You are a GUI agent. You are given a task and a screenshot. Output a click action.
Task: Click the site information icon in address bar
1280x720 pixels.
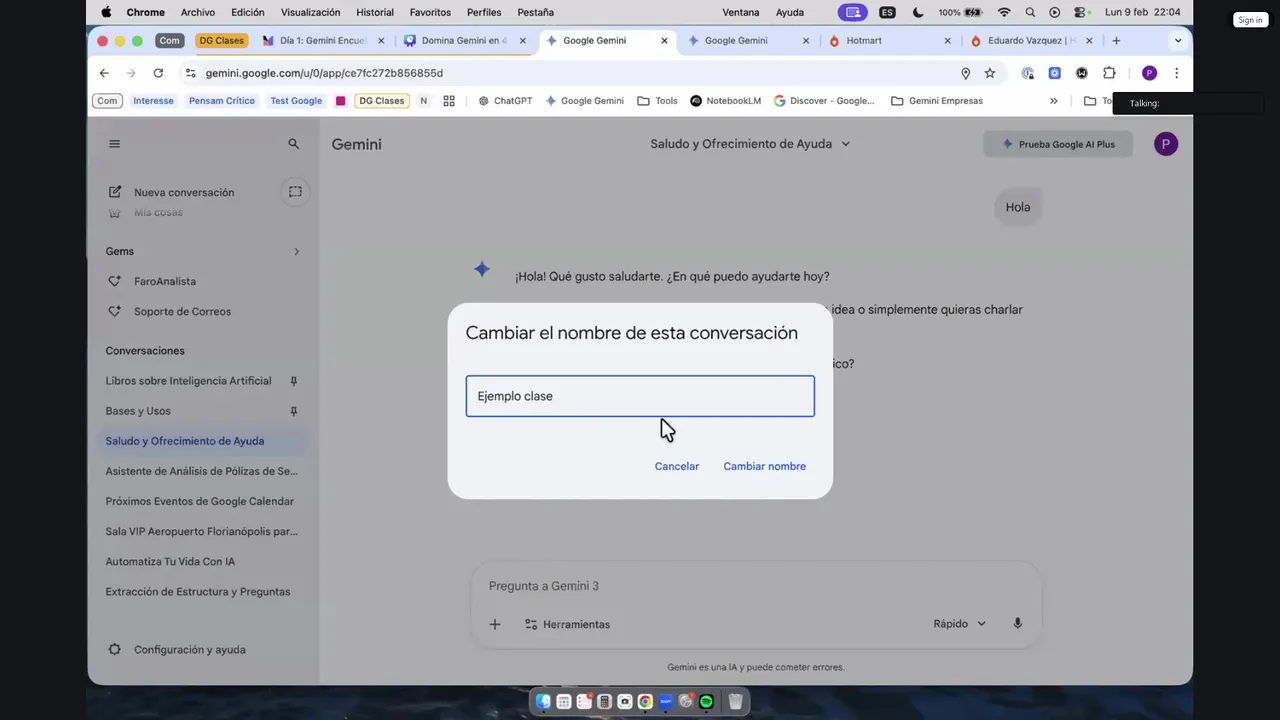[x=190, y=73]
